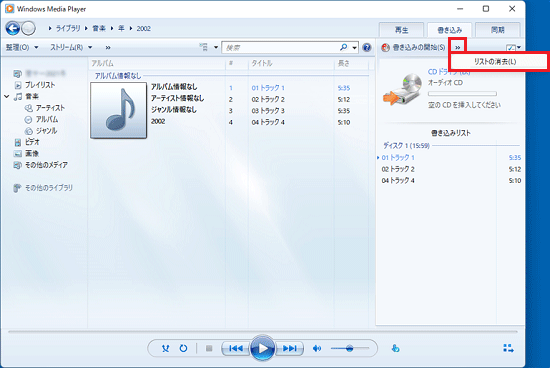The height and width of the screenshot is (368, 550).
Task: Toggle repeat playback
Action: tap(183, 348)
